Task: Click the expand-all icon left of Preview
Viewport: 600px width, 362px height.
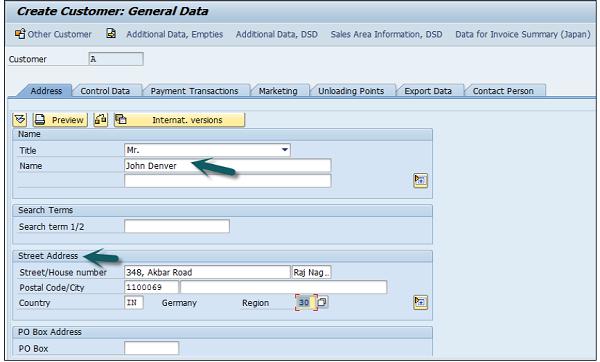Action: [x=20, y=120]
